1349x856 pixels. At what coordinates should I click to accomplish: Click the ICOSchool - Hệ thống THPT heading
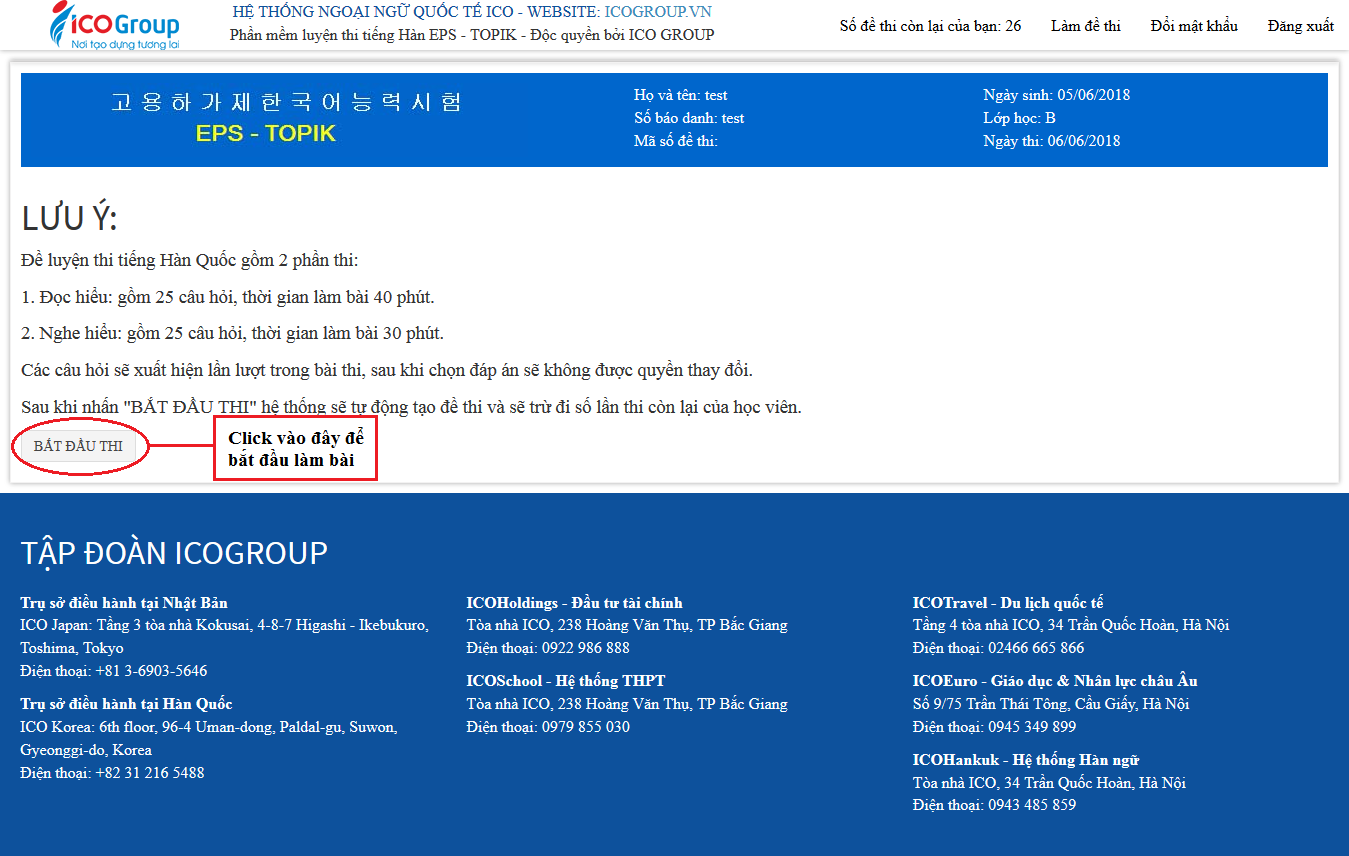565,681
